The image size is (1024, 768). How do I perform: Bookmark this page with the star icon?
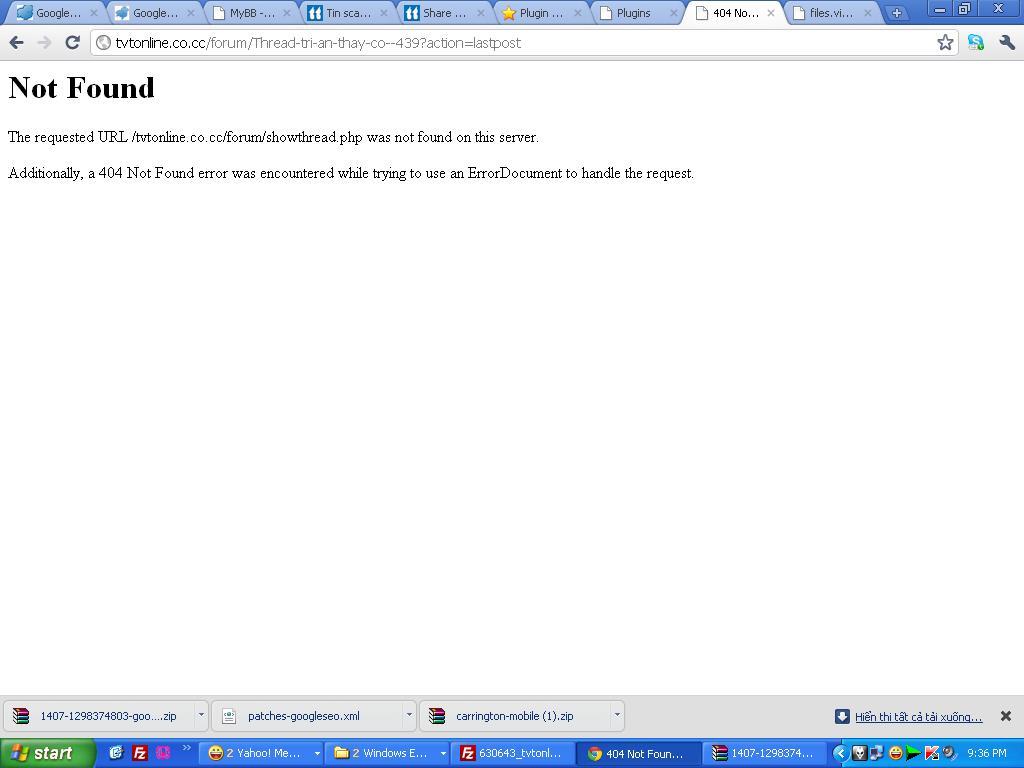tap(944, 42)
